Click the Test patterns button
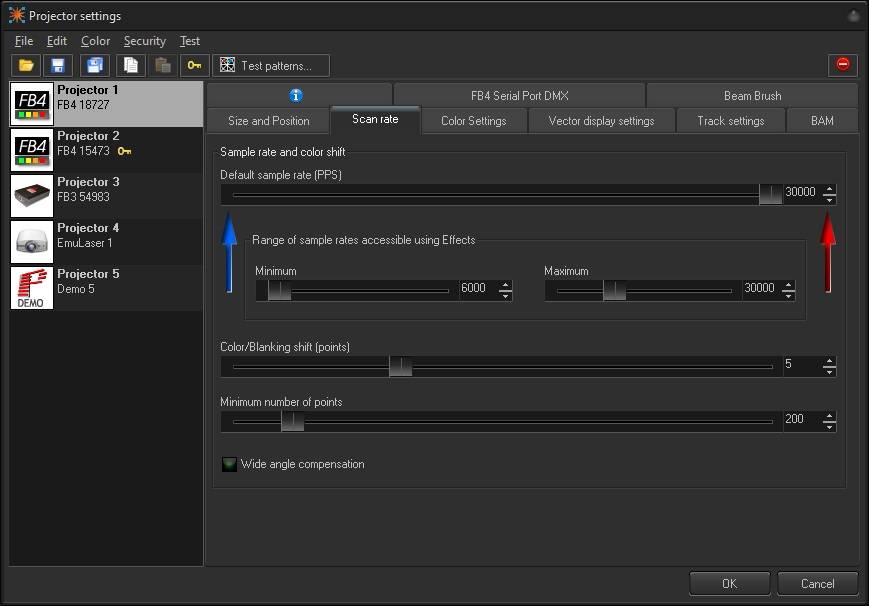Image resolution: width=869 pixels, height=606 pixels. (x=271, y=65)
